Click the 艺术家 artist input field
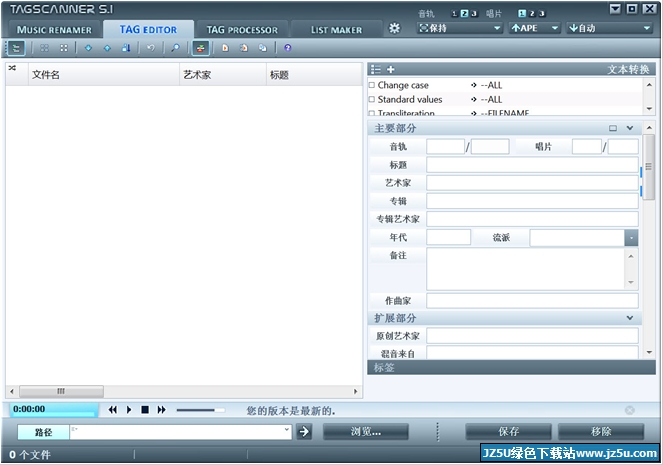663x465 pixels. [x=532, y=183]
